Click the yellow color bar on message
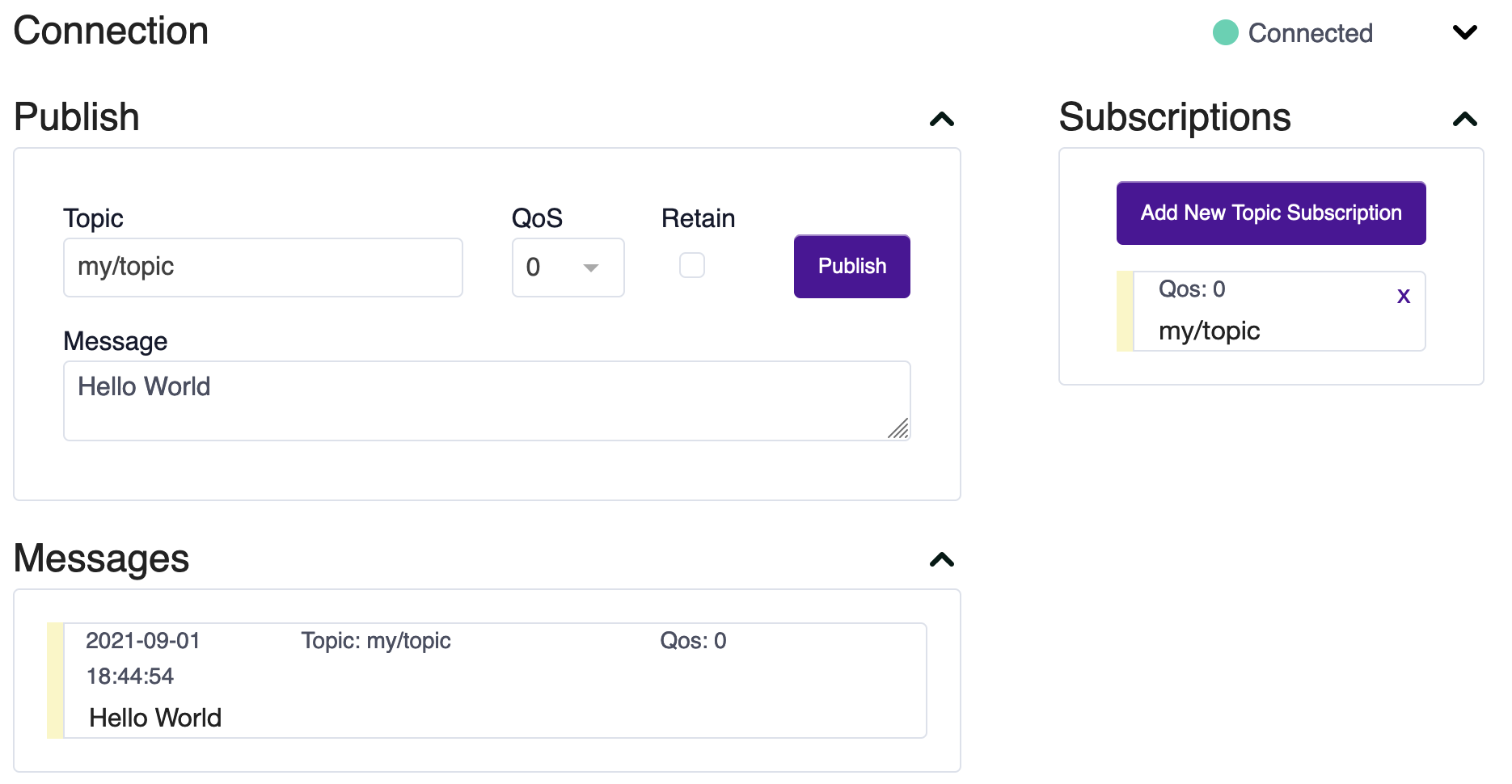 click(55, 681)
